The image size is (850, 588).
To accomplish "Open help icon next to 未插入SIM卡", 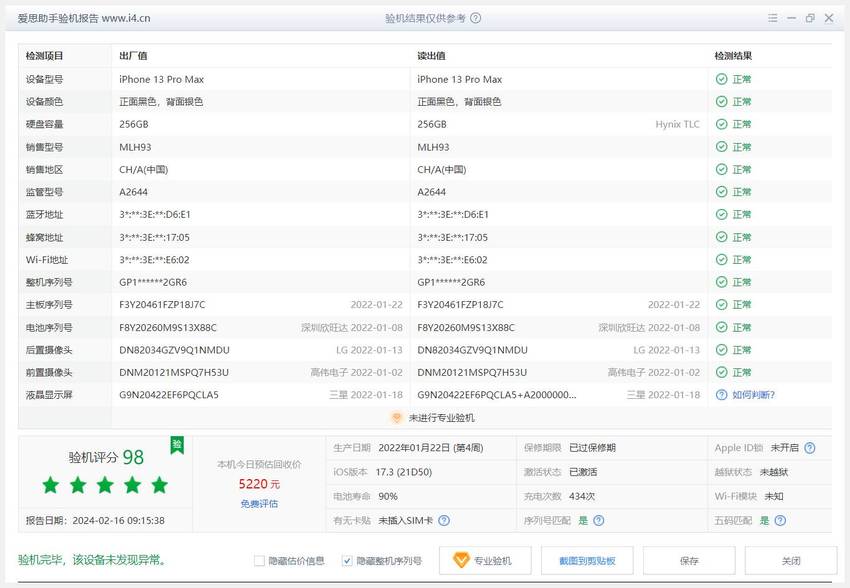I will (x=444, y=520).
